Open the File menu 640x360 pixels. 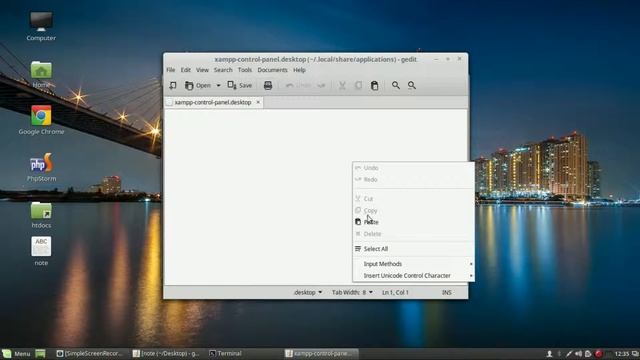click(171, 70)
